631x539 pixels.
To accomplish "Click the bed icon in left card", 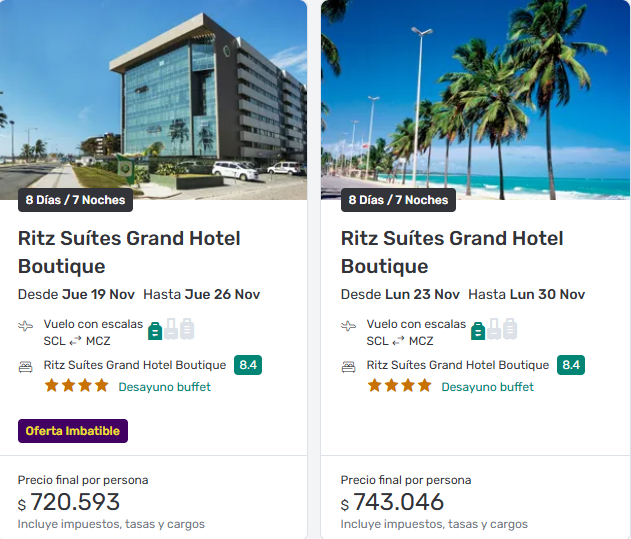I will pos(26,366).
